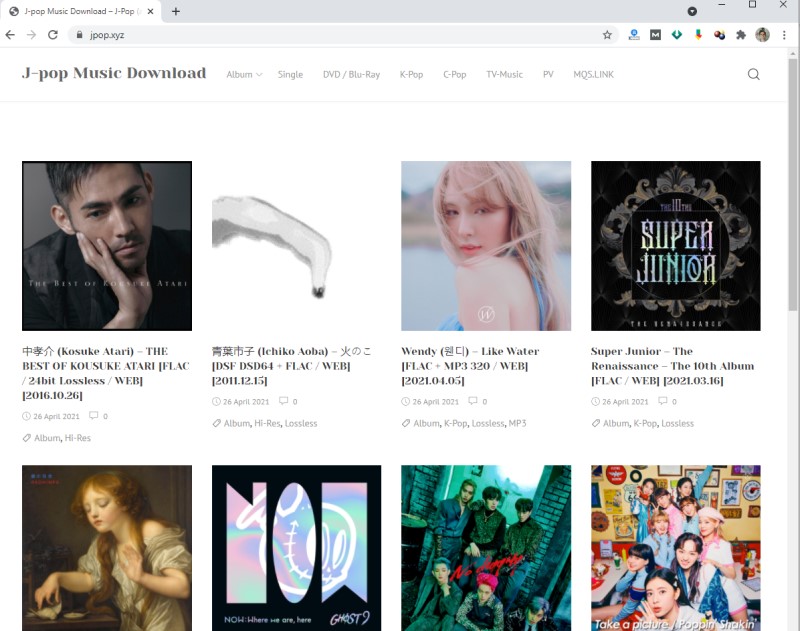Close the J-pop Music Download tab

[x=150, y=11]
